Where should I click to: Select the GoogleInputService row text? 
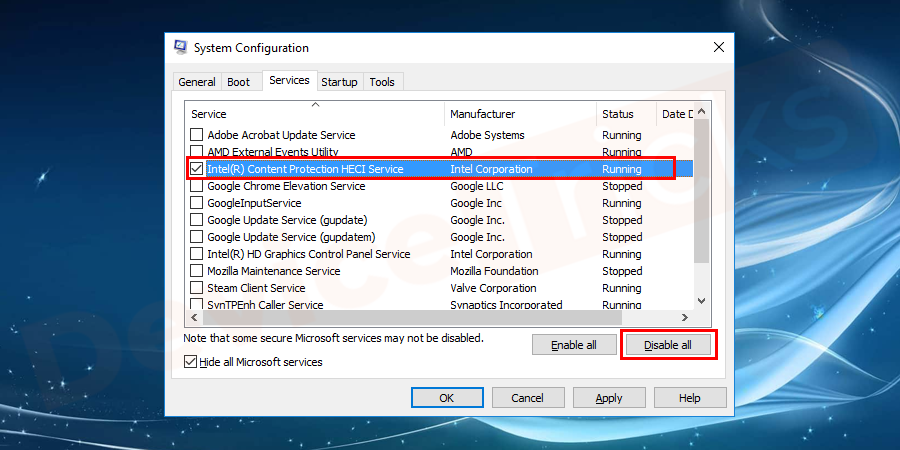[x=254, y=203]
